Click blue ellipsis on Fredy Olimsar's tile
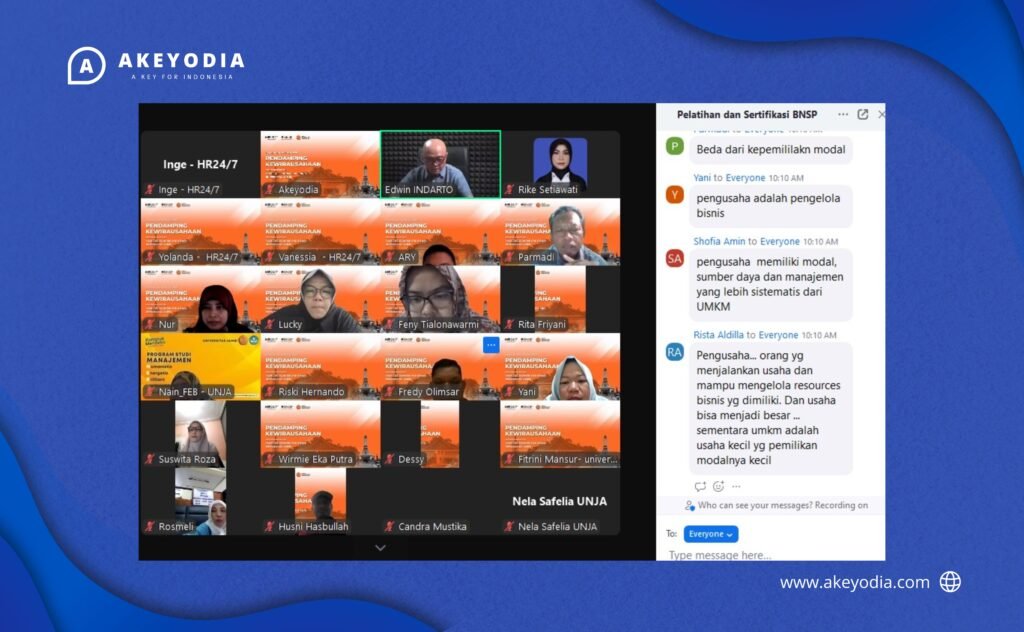Viewport: 1024px width, 632px height. [491, 345]
